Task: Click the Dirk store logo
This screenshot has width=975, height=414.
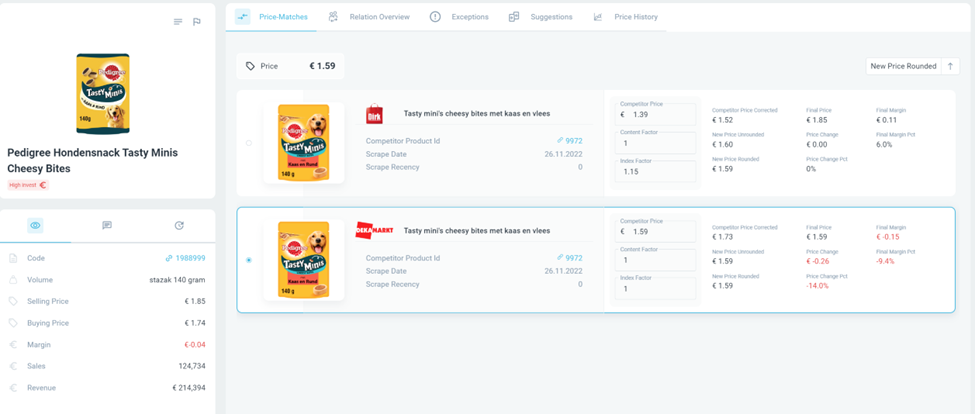Action: tap(375, 114)
